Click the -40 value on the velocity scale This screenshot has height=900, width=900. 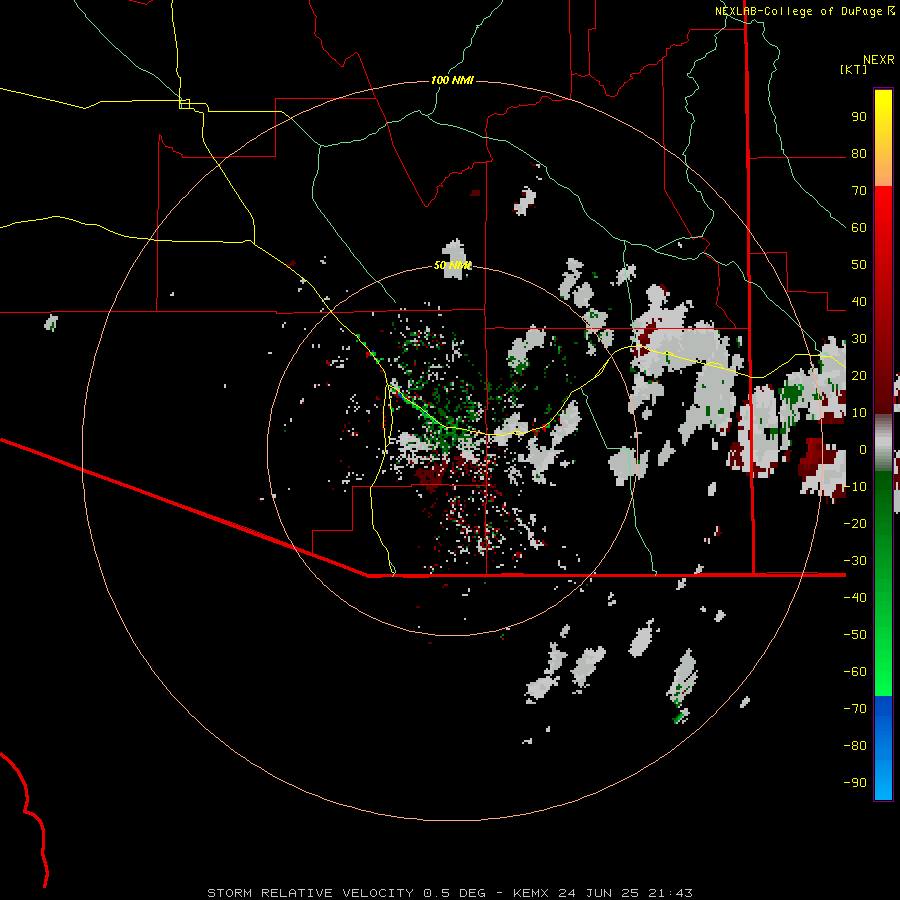[855, 598]
